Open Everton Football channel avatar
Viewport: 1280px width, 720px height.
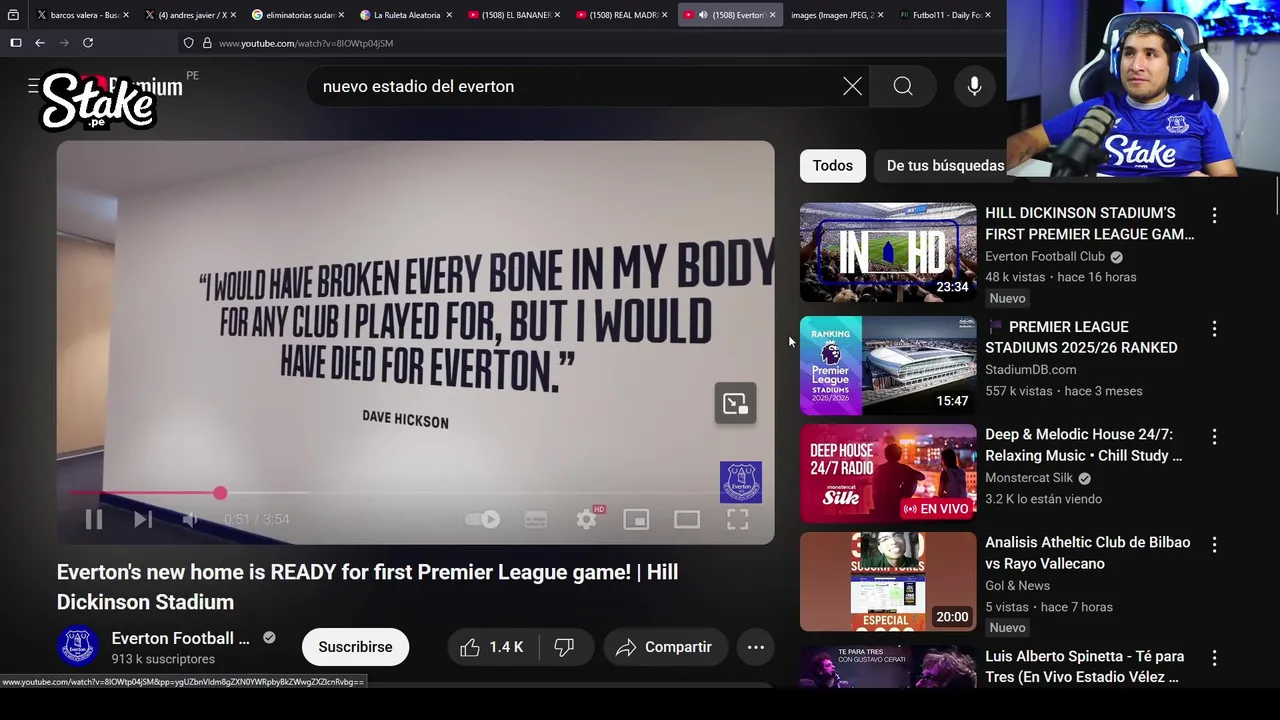tap(77, 646)
